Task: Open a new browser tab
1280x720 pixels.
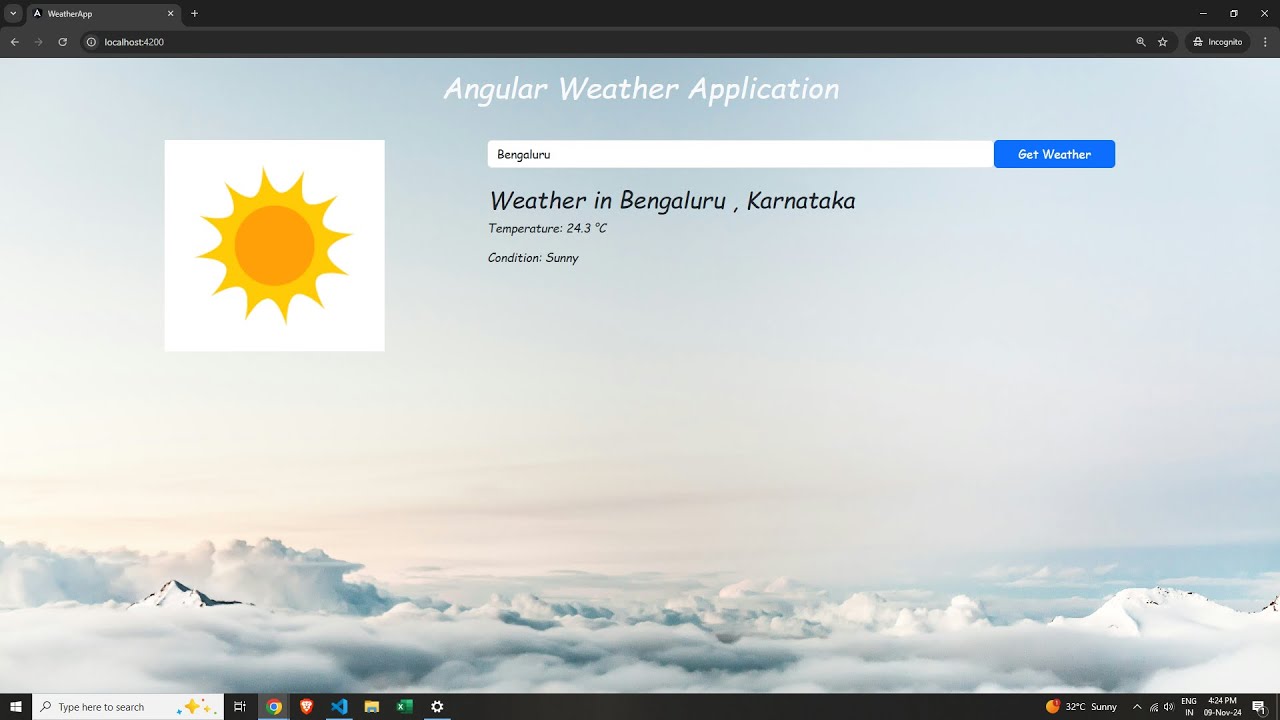Action: point(194,14)
